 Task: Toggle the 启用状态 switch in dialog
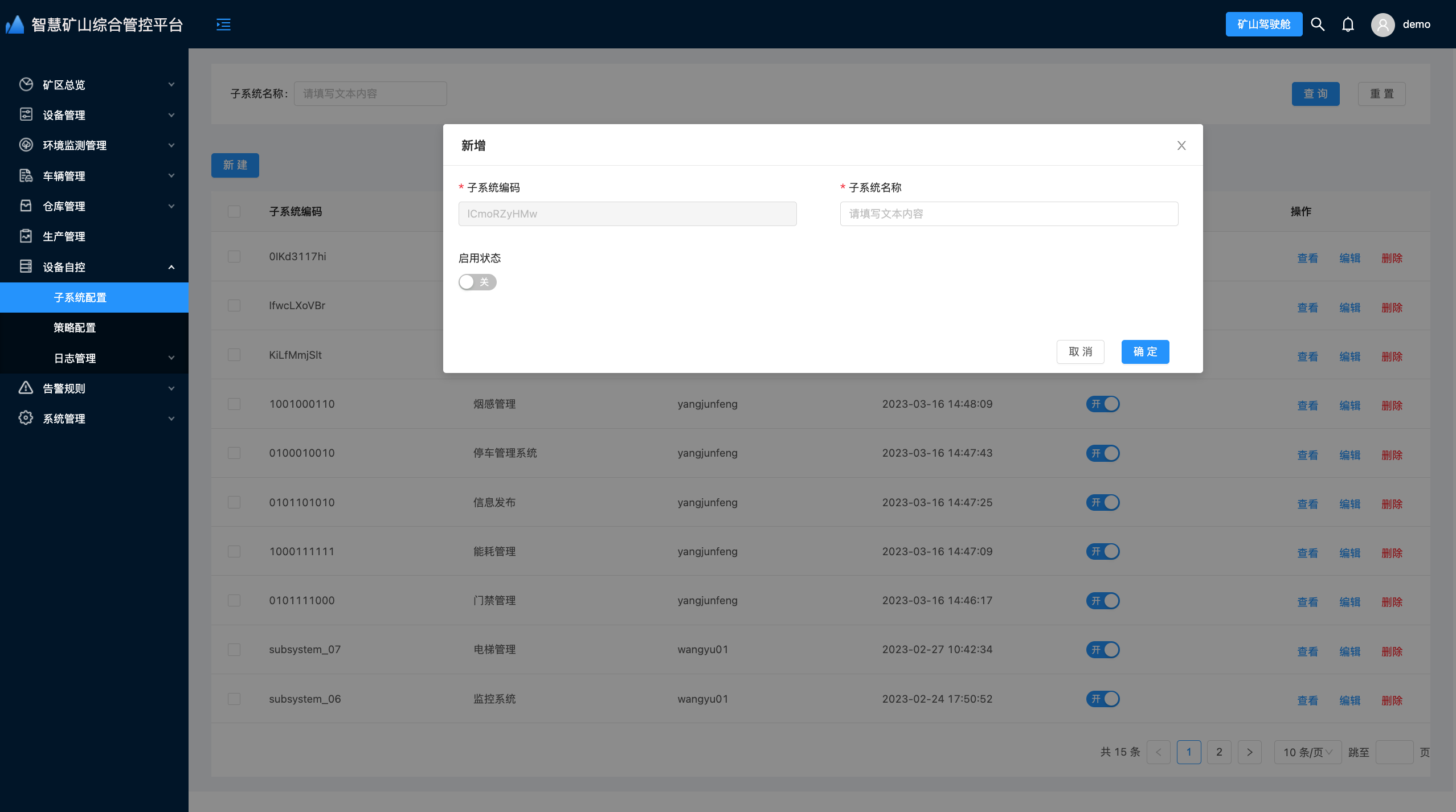coord(477,282)
